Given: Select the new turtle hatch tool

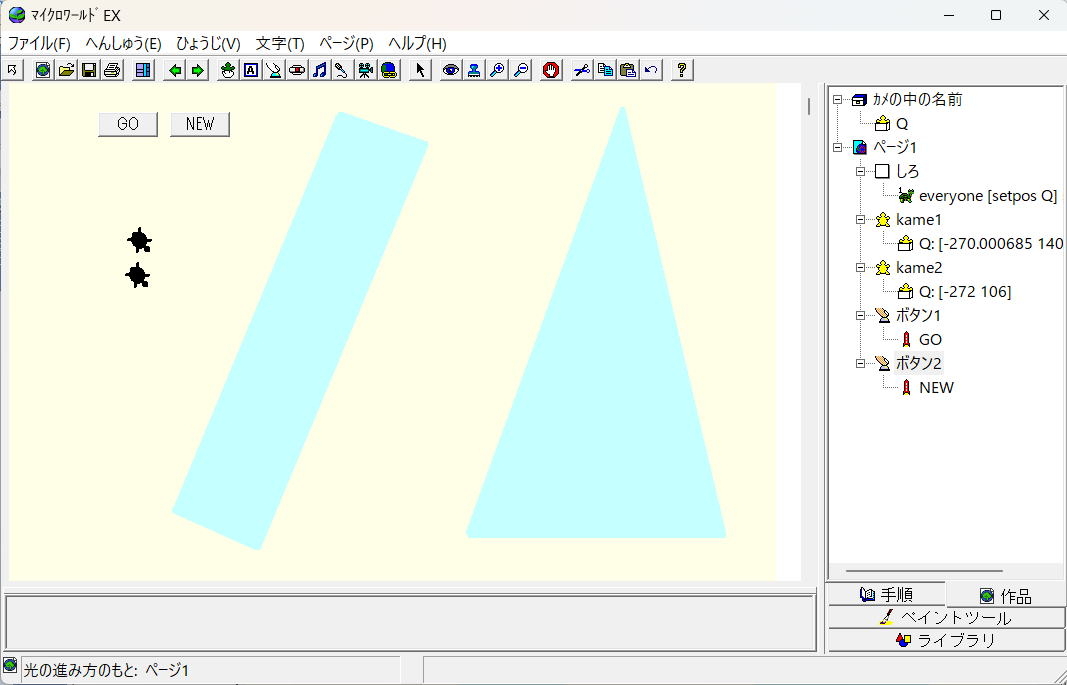Looking at the screenshot, I should click(x=228, y=69).
